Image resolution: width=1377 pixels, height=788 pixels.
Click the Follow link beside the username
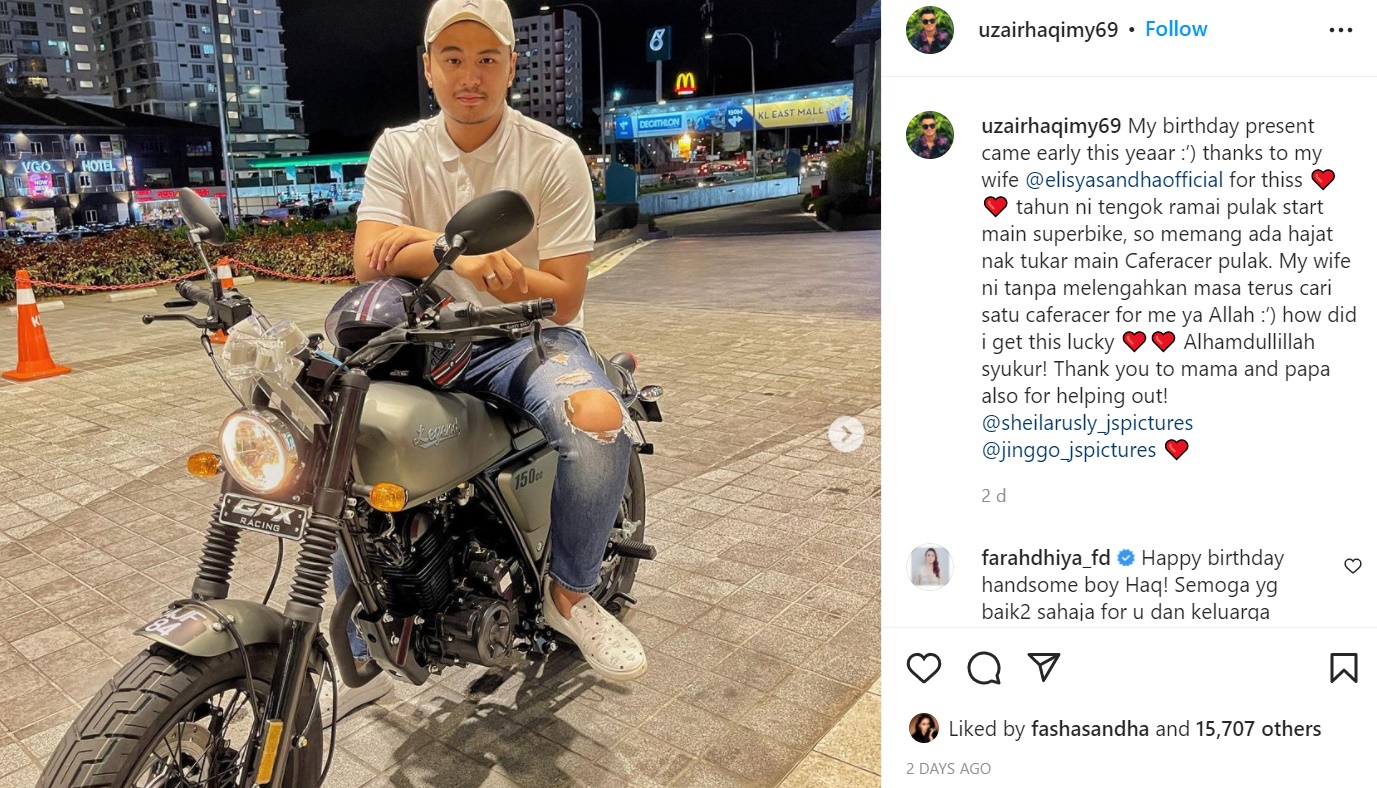(x=1176, y=29)
